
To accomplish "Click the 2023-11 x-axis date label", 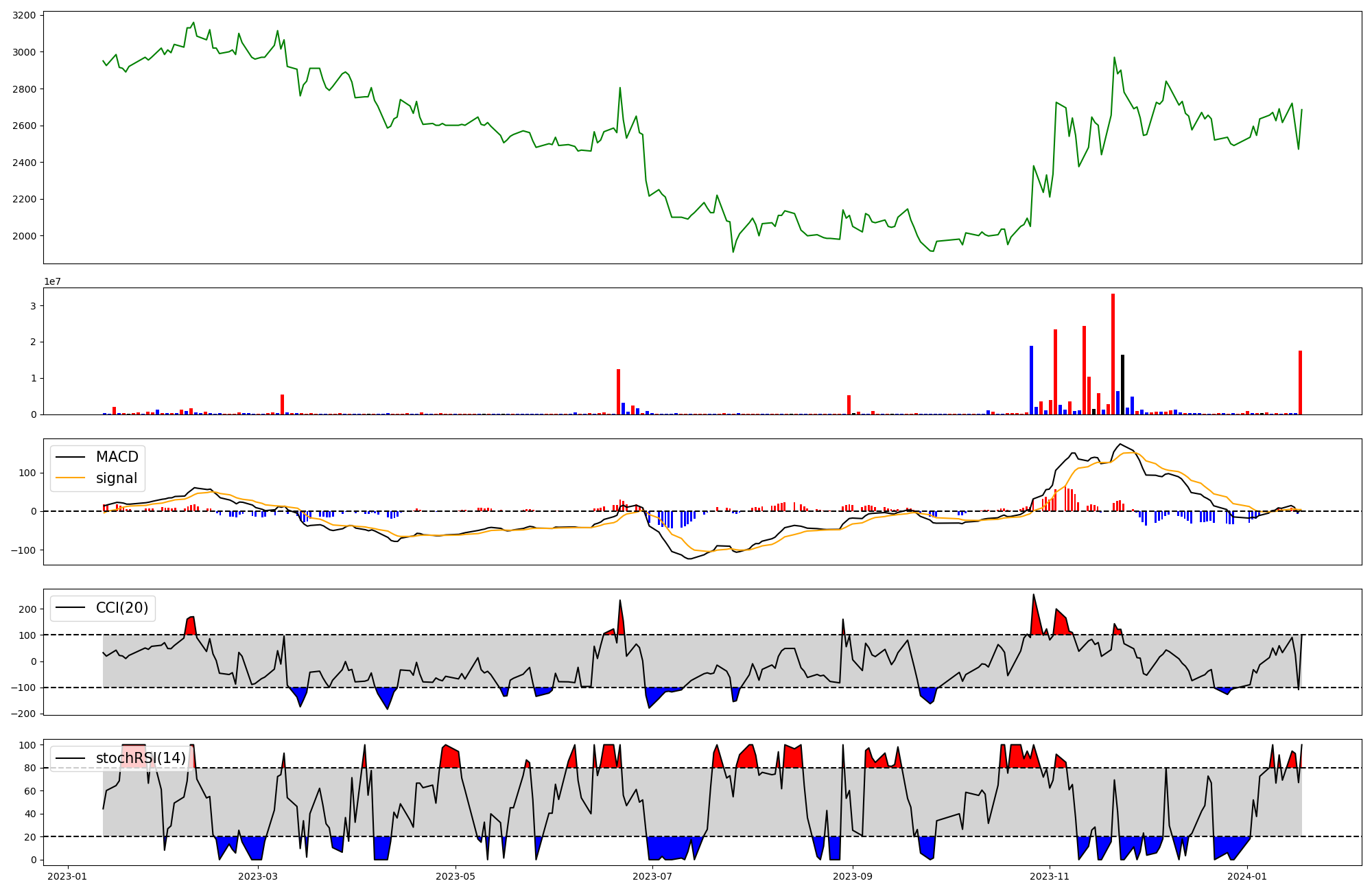I will coord(1050,876).
